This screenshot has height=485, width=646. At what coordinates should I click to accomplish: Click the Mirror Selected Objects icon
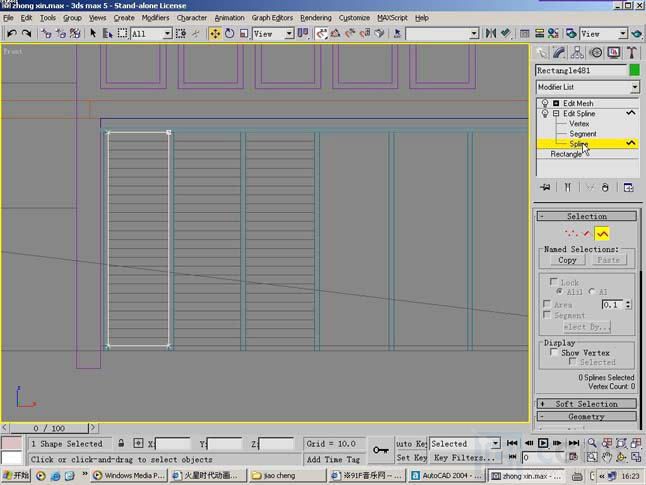tap(491, 33)
